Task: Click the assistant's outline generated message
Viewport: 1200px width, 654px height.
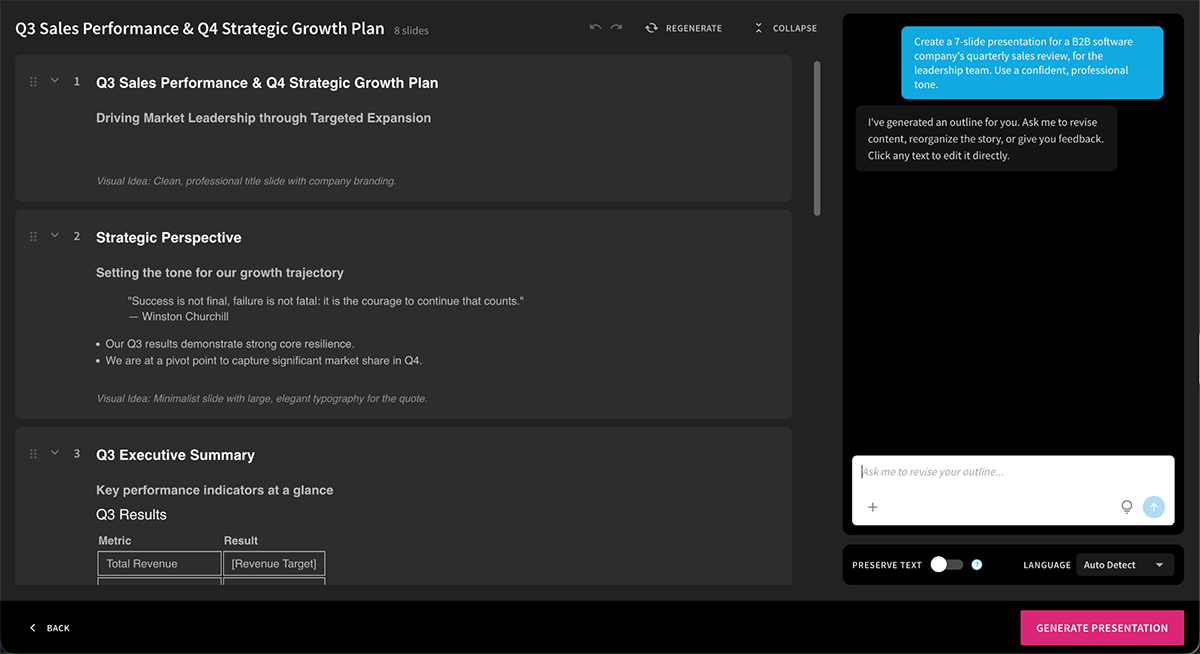Action: [986, 139]
